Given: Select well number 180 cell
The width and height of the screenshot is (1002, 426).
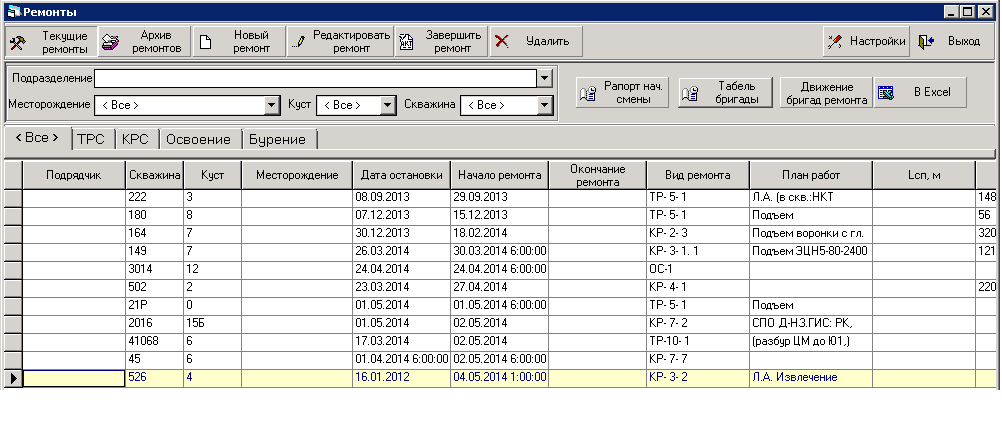Looking at the screenshot, I should 155,216.
